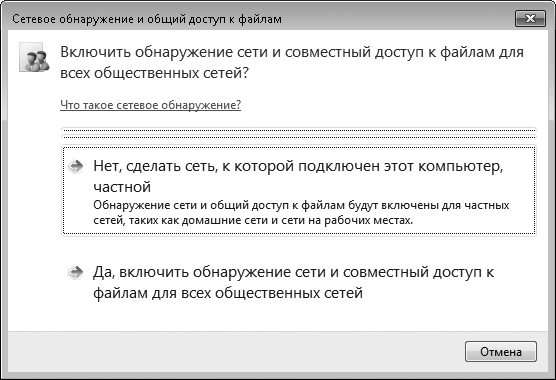Click "файлам для всех общественных сетей" line
The width and height of the screenshot is (556, 380).
[x=228, y=293]
